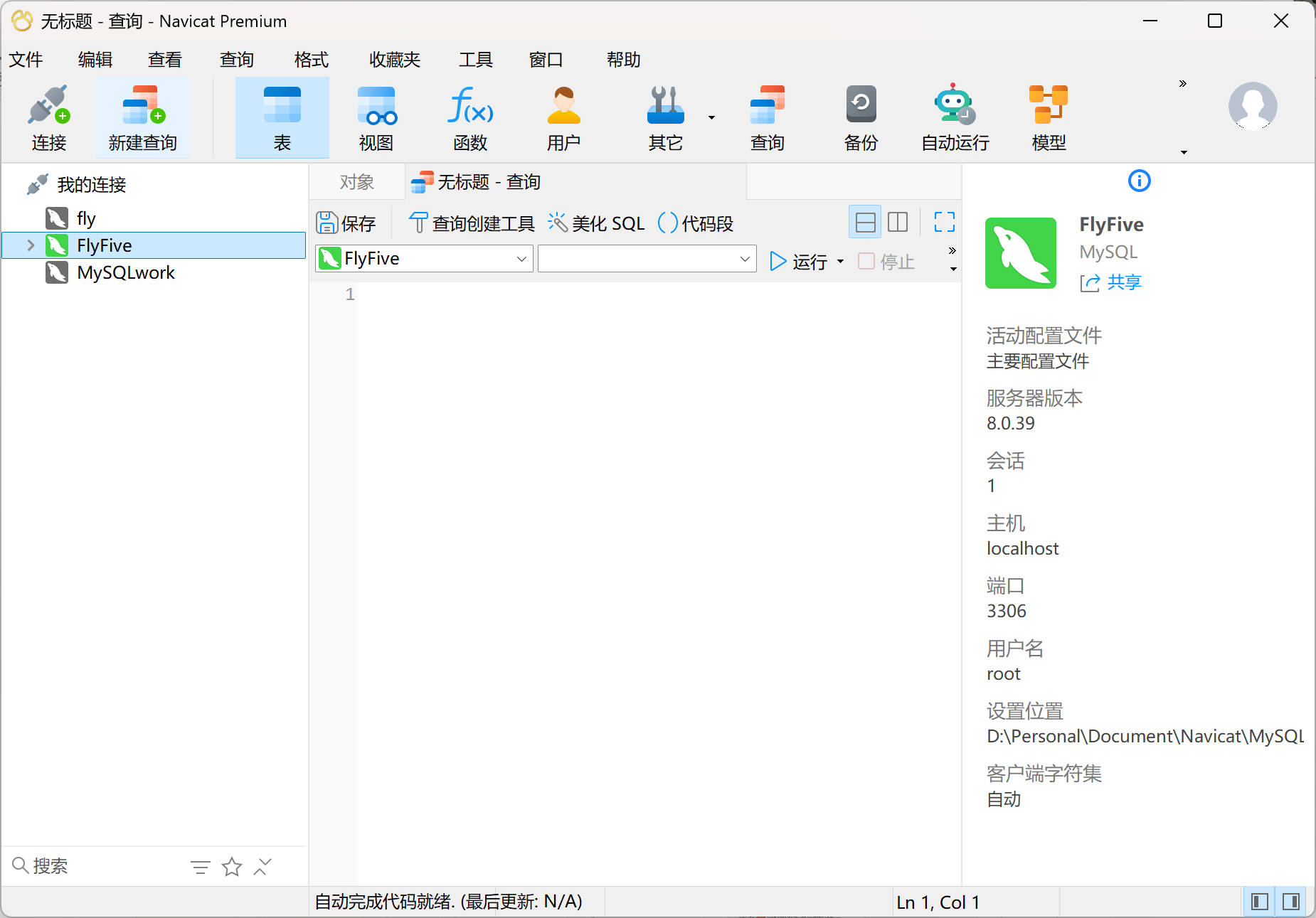
Task: Toggle the side-by-side split layout
Action: tap(898, 222)
